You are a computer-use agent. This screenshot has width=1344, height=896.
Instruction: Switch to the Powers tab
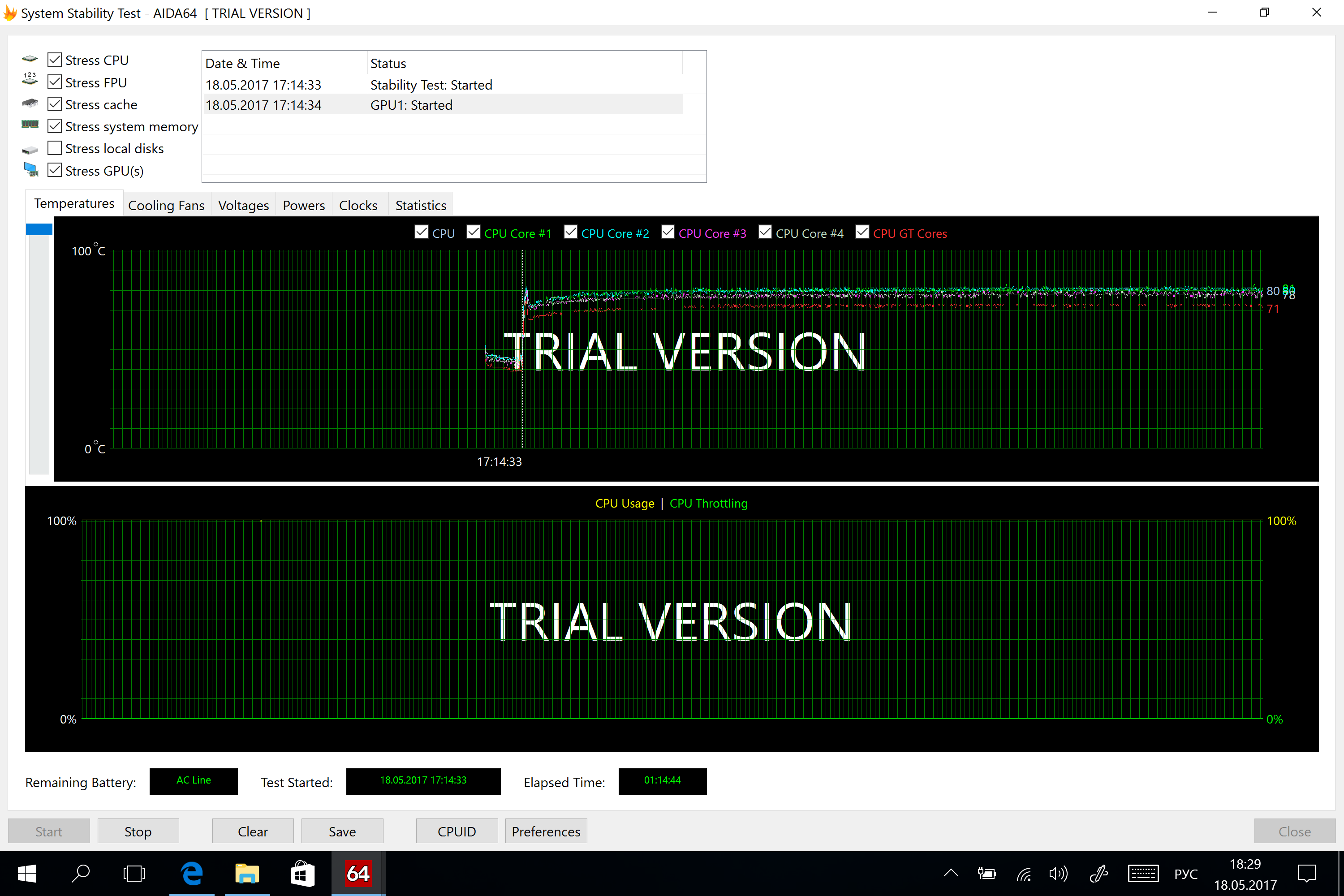(x=304, y=205)
